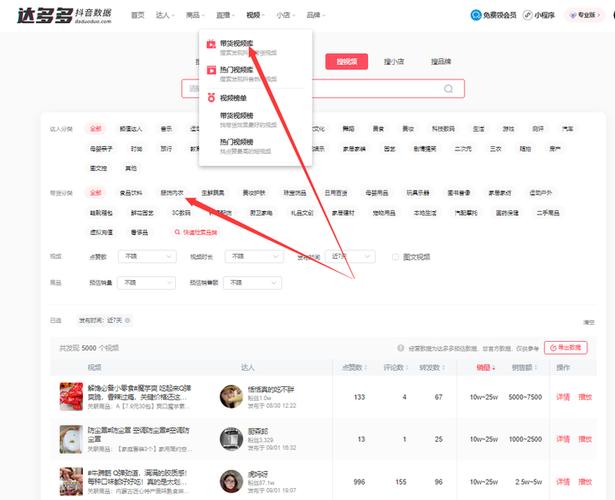Viewport: 615px width, 500px height.
Task: Select 服饰内衣 category filter
Action: (x=172, y=193)
